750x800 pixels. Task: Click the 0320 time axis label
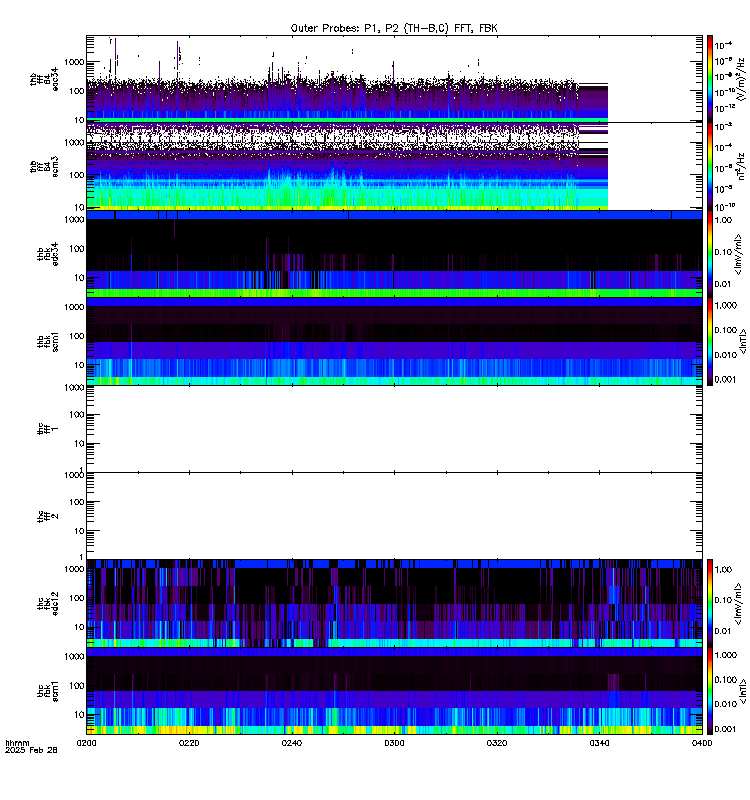click(497, 743)
